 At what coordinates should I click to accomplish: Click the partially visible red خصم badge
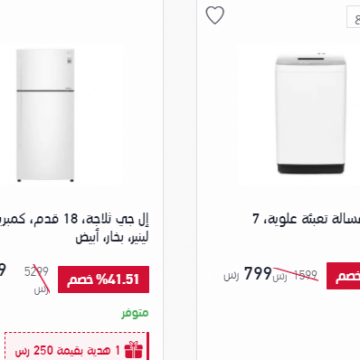[x=343, y=276]
